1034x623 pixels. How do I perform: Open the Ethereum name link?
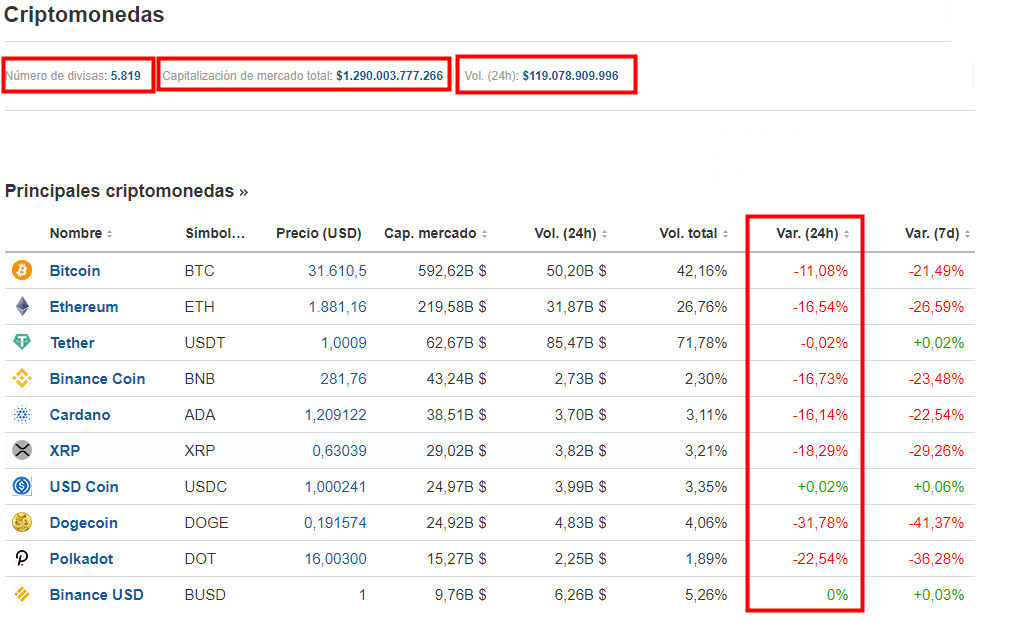[x=84, y=307]
